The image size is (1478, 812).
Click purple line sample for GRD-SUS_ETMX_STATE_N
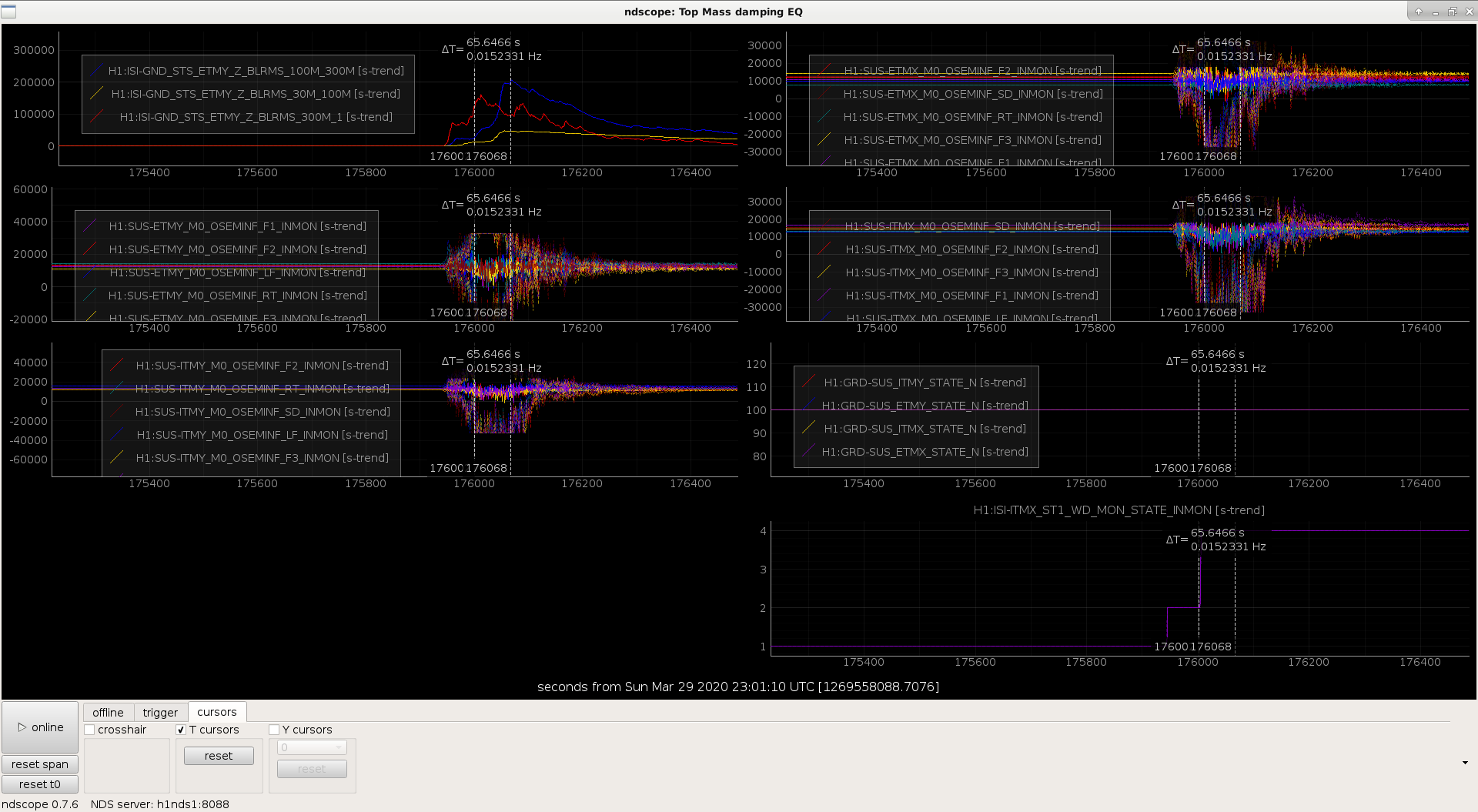coord(809,452)
